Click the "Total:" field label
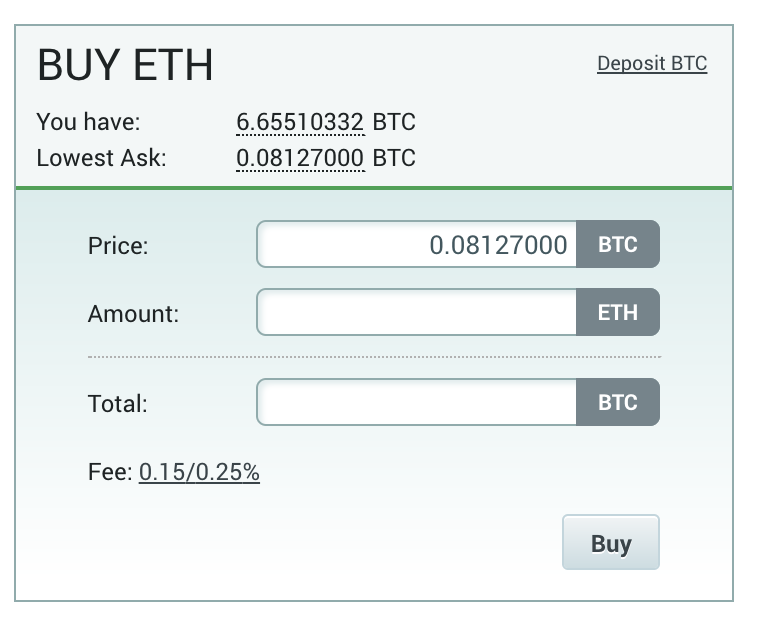The height and width of the screenshot is (620, 758). pos(117,404)
